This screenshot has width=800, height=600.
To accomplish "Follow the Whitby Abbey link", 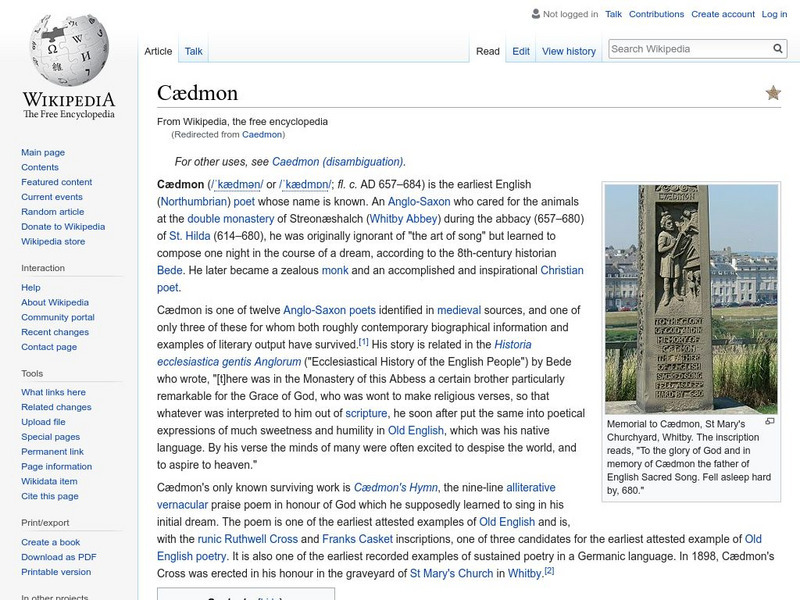I will [404, 219].
